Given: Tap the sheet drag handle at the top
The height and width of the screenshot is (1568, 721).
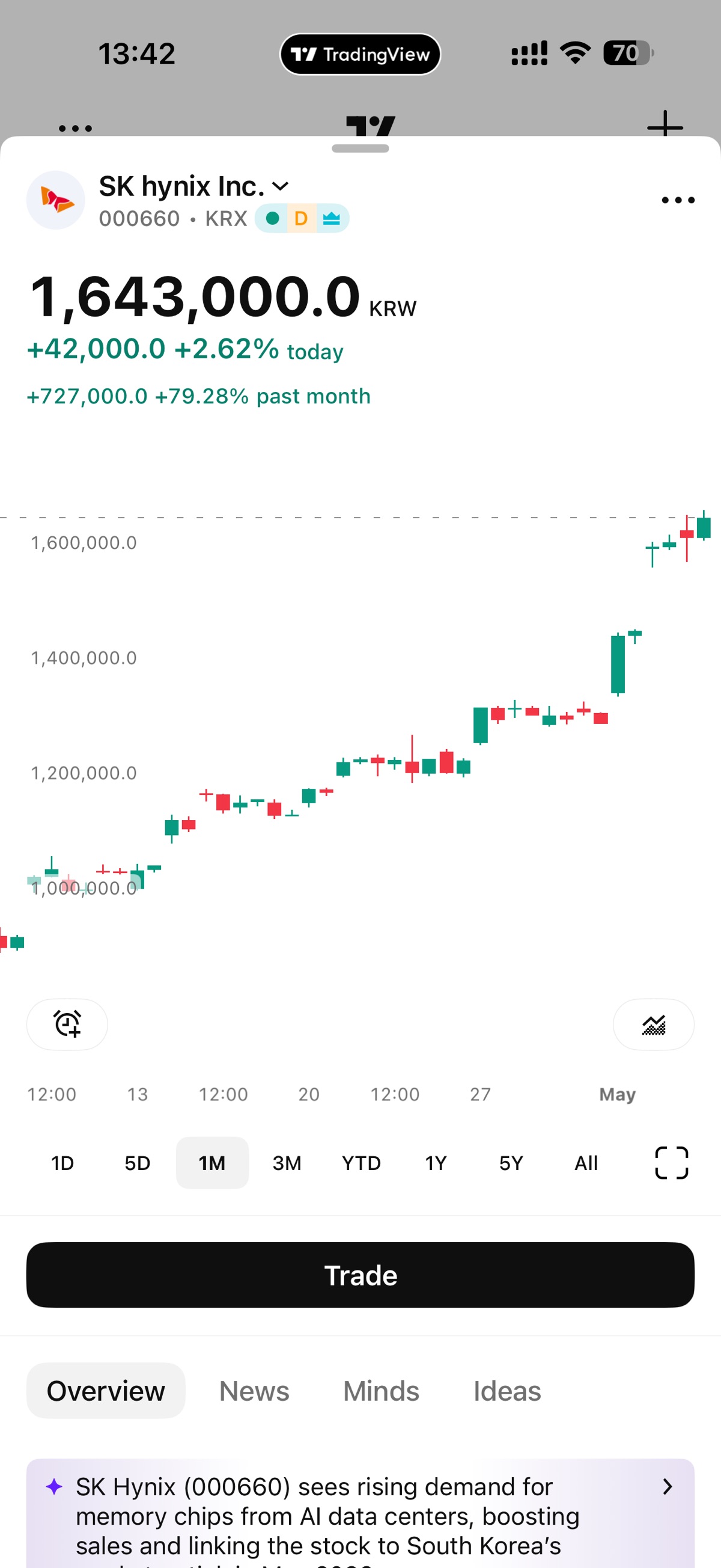Looking at the screenshot, I should pos(360,149).
